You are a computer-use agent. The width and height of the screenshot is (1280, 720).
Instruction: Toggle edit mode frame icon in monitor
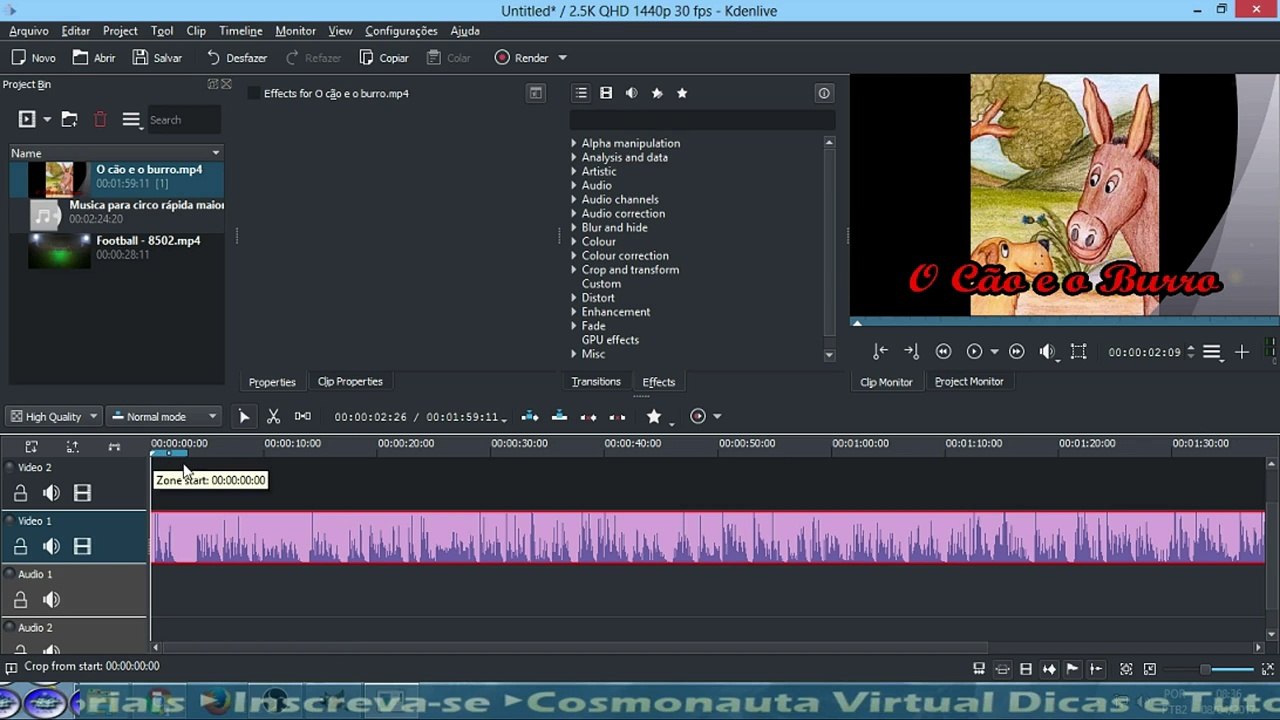(1078, 351)
